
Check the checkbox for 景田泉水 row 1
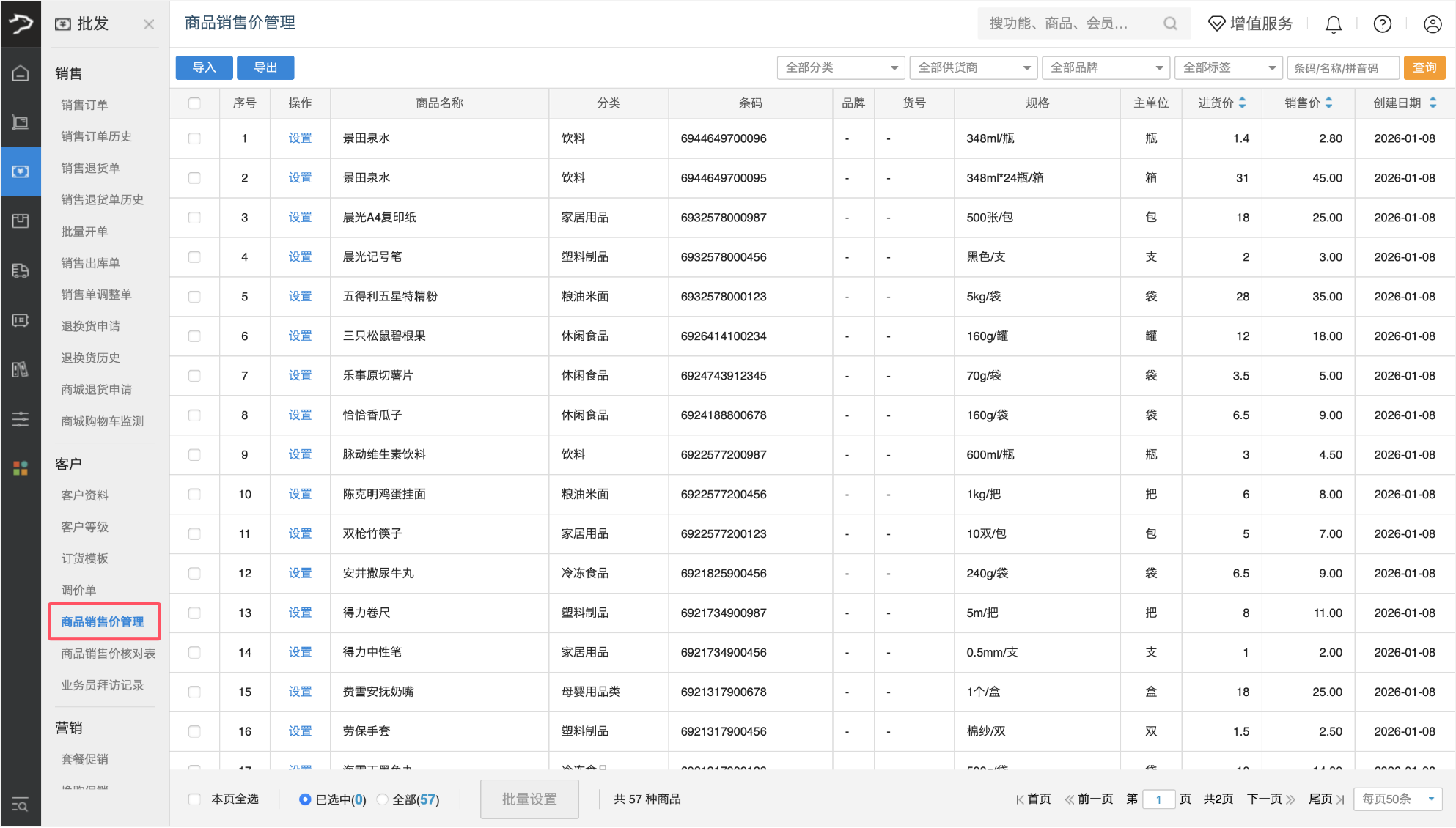(x=194, y=138)
